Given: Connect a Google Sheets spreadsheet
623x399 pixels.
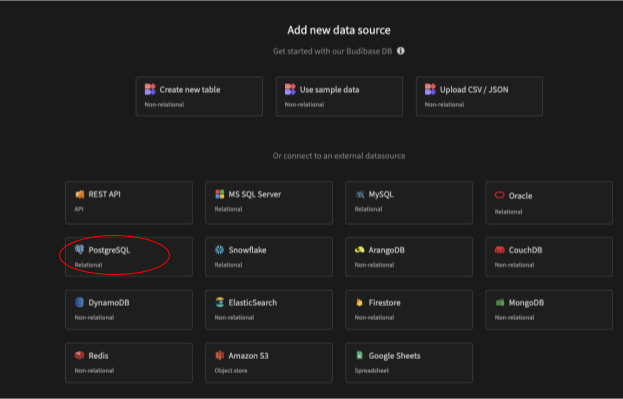Looking at the screenshot, I should point(409,363).
